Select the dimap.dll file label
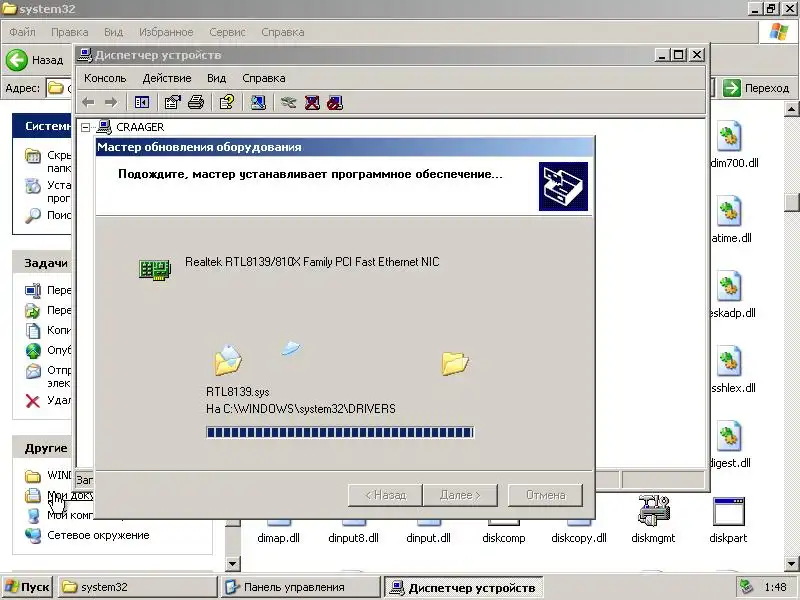Screen dimensions: 800x600 (x=279, y=538)
